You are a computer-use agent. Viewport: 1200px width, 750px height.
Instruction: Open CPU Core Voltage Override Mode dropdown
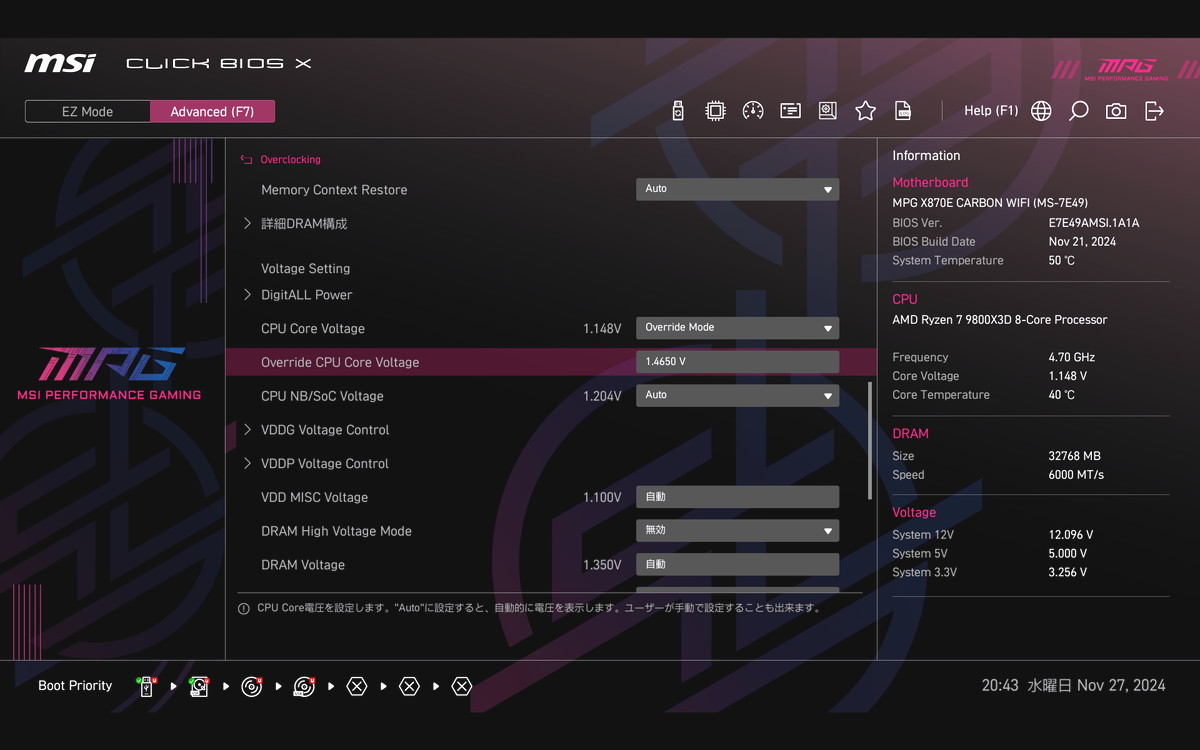point(737,328)
